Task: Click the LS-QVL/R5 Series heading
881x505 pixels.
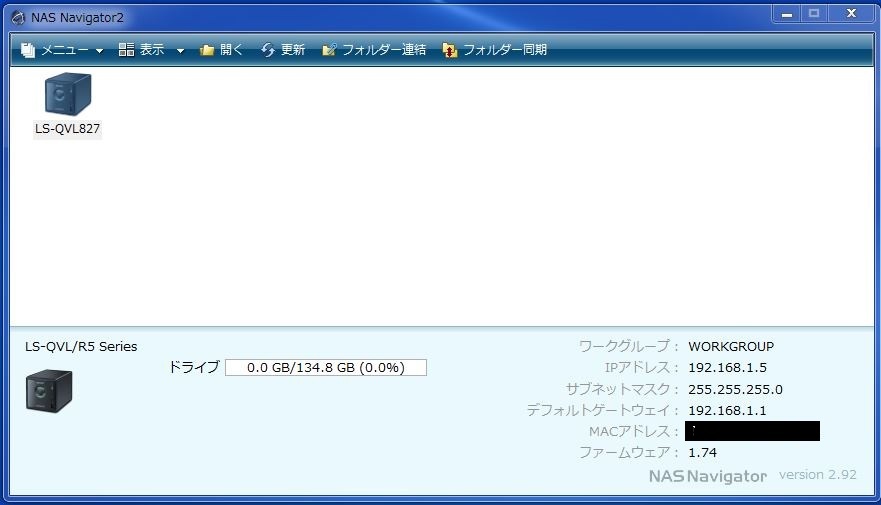Action: [x=81, y=347]
